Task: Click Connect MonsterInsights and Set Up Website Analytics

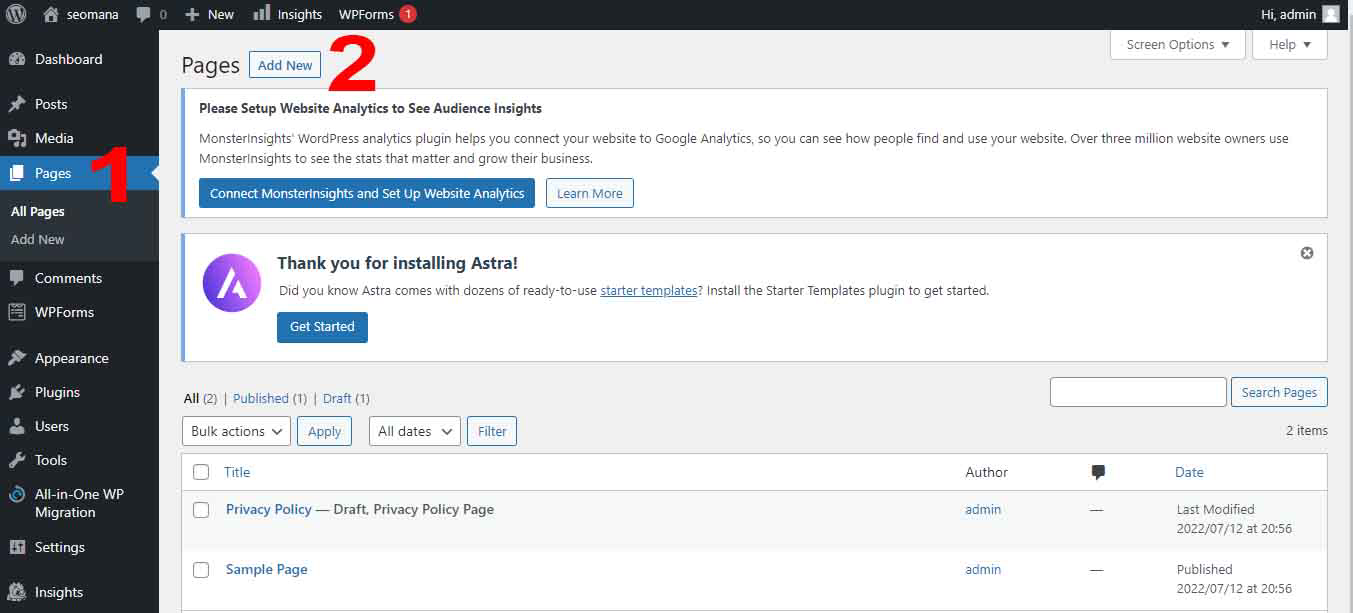Action: point(367,193)
